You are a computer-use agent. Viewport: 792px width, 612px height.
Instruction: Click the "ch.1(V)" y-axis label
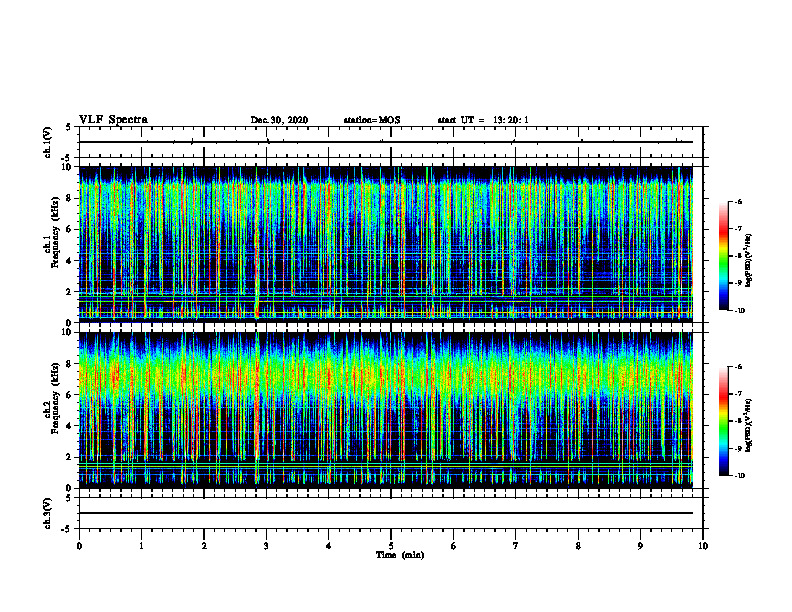point(48,142)
